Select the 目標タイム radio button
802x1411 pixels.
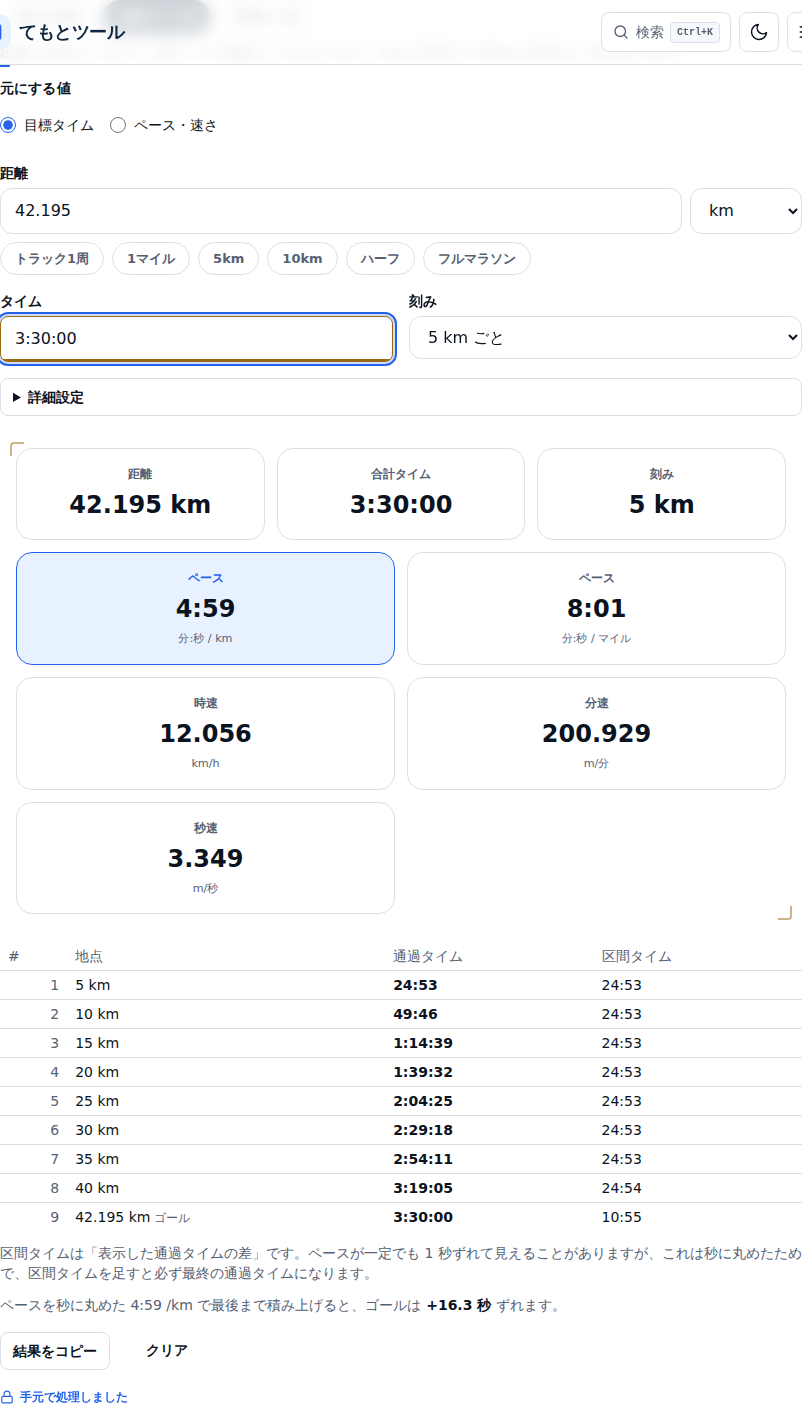(8, 125)
